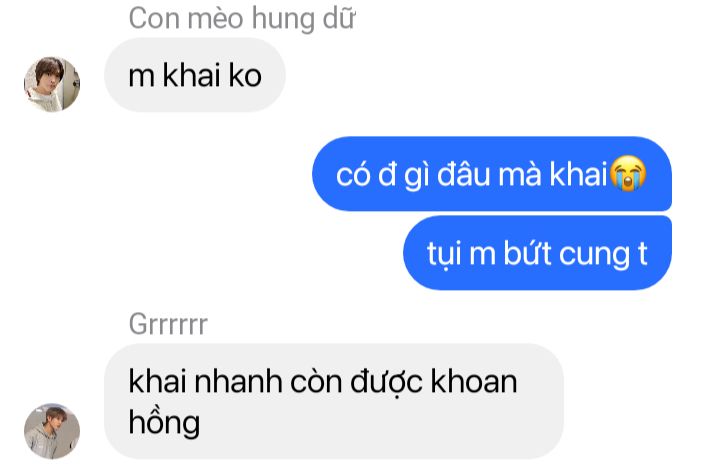Click the word 'đâu' in blue bubble

(x=463, y=174)
